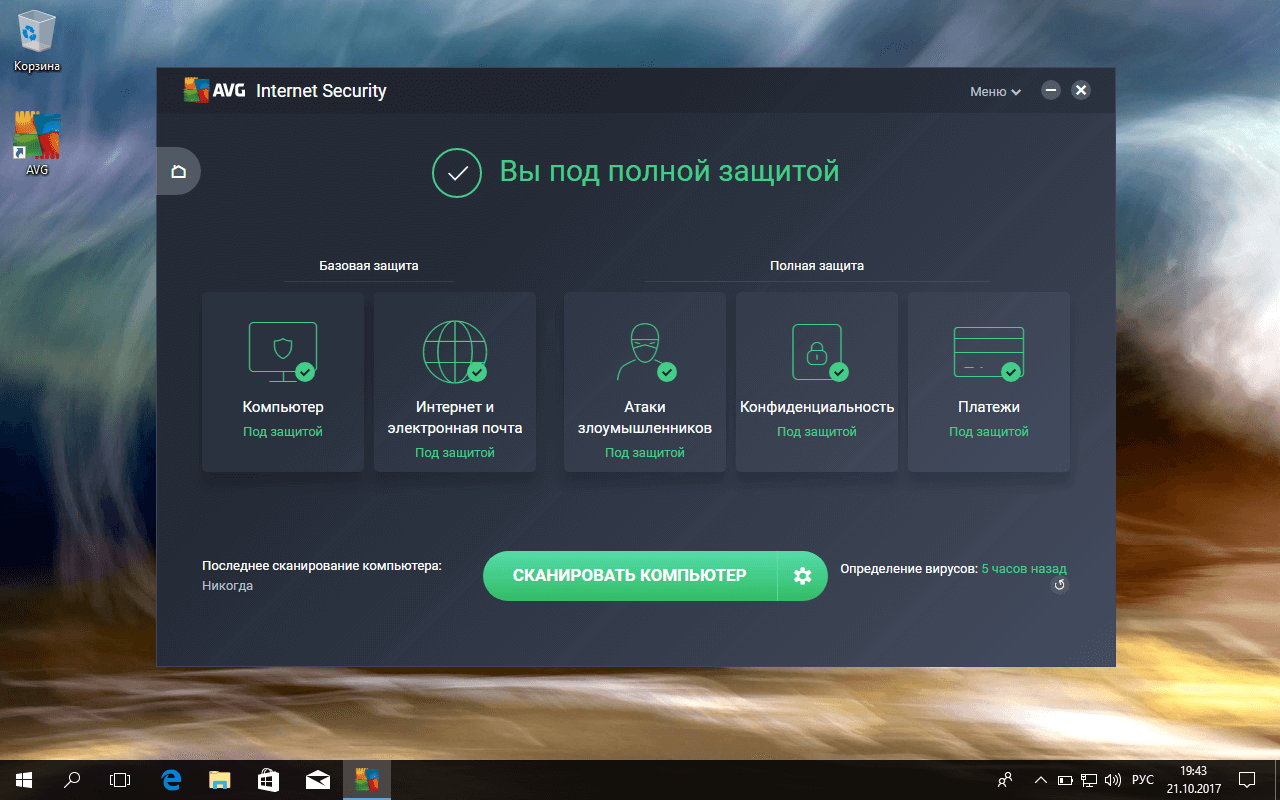
Task: Open Internet and email globe icon
Action: (x=454, y=351)
